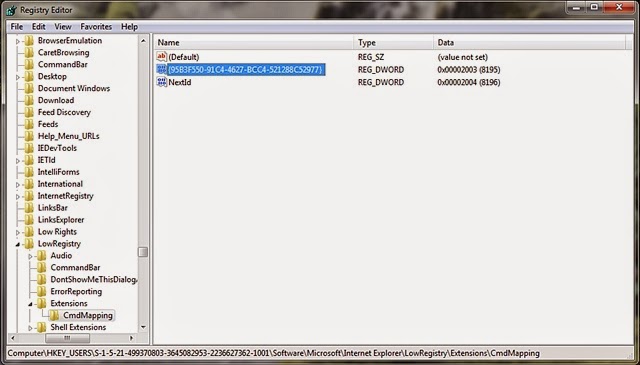This screenshot has height=365, width=640.
Task: Click the data 0x00002003 (8195)
Action: 469,69
